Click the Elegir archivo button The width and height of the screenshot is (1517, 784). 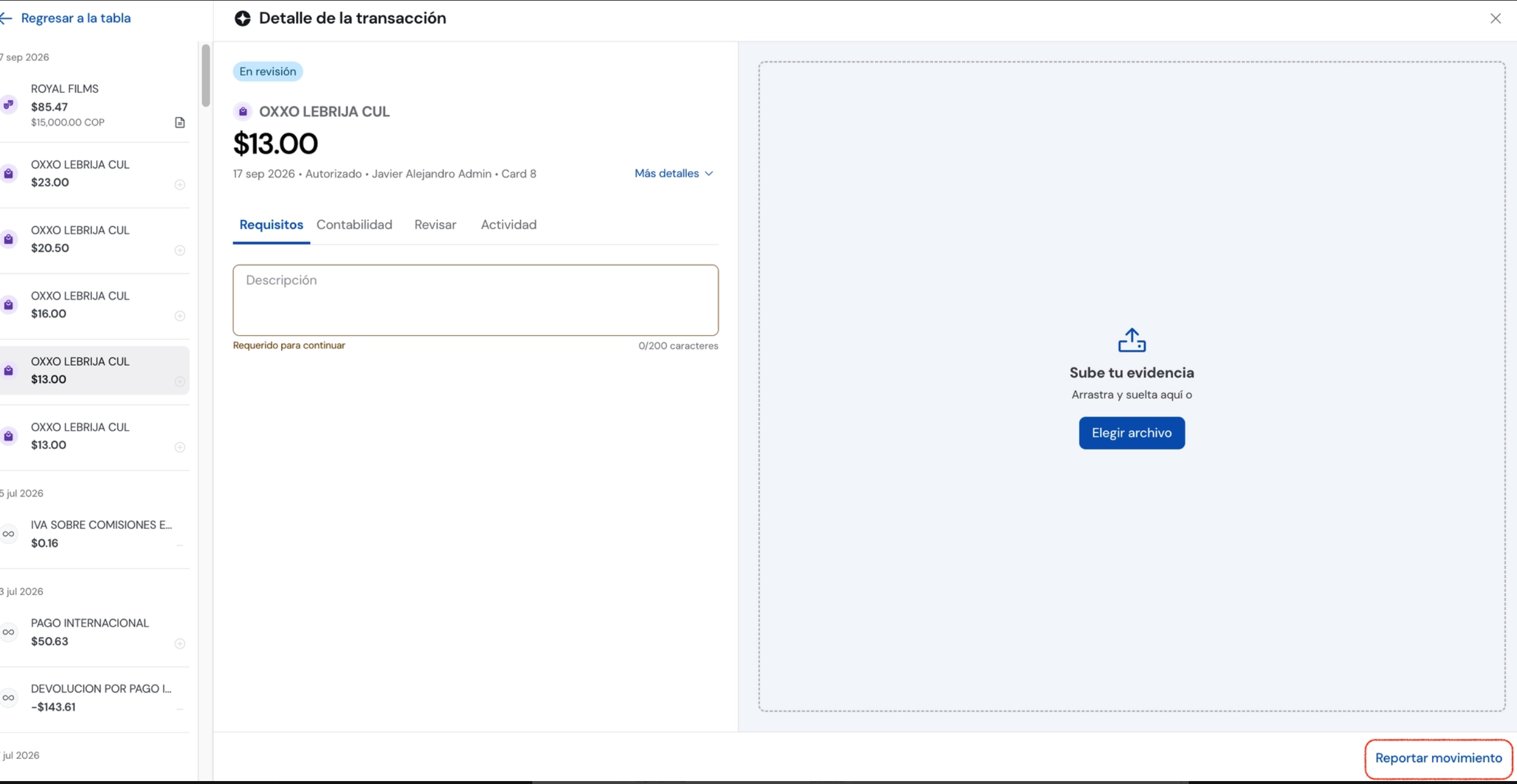(x=1131, y=433)
